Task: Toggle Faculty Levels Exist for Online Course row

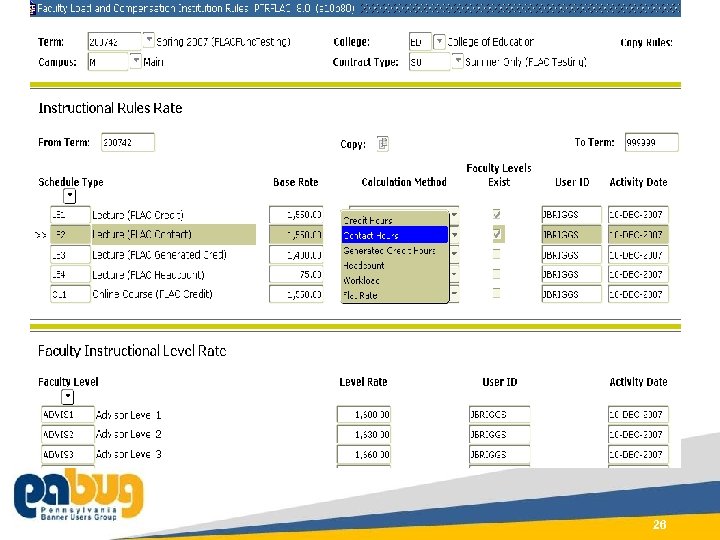Action: 496,292
